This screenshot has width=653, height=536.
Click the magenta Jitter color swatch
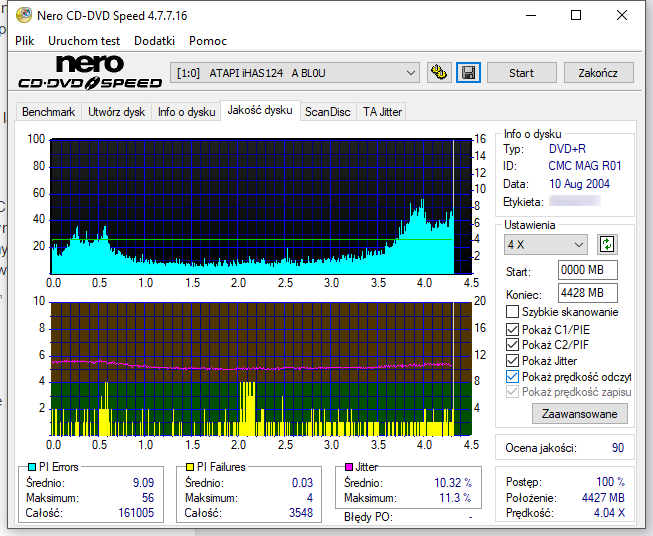349,467
